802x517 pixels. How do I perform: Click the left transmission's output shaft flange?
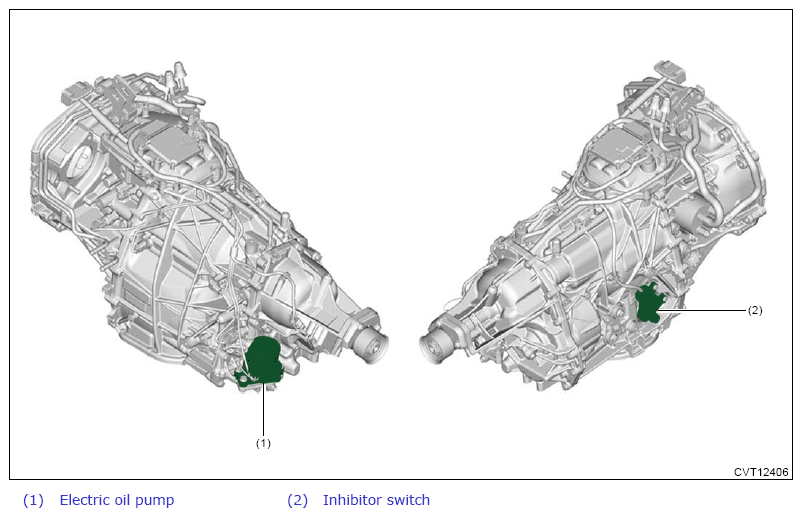coord(372,341)
